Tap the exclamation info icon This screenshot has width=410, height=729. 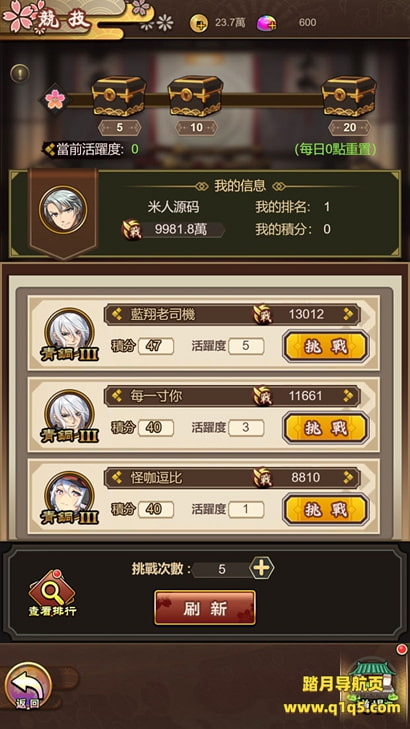pos(20,73)
